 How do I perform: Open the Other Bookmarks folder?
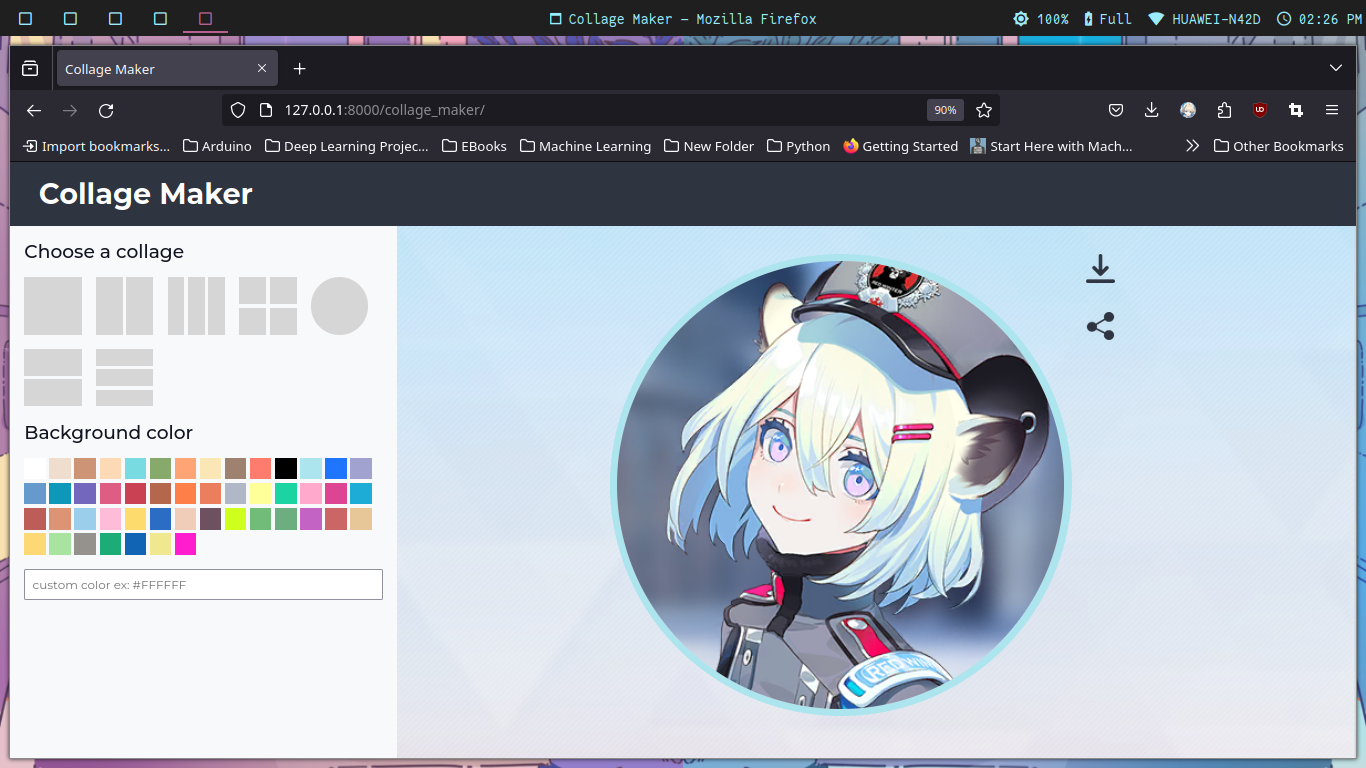(x=1278, y=146)
